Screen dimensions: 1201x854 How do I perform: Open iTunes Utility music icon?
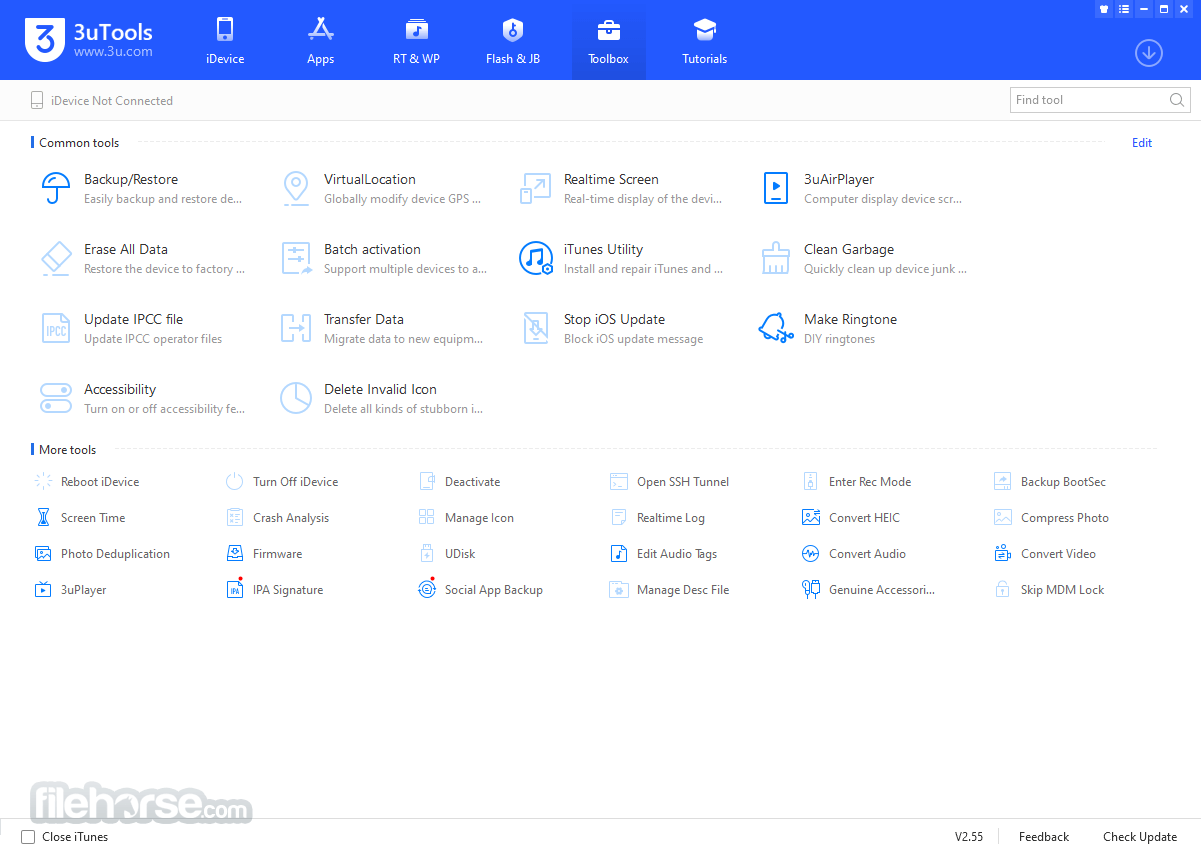click(536, 258)
